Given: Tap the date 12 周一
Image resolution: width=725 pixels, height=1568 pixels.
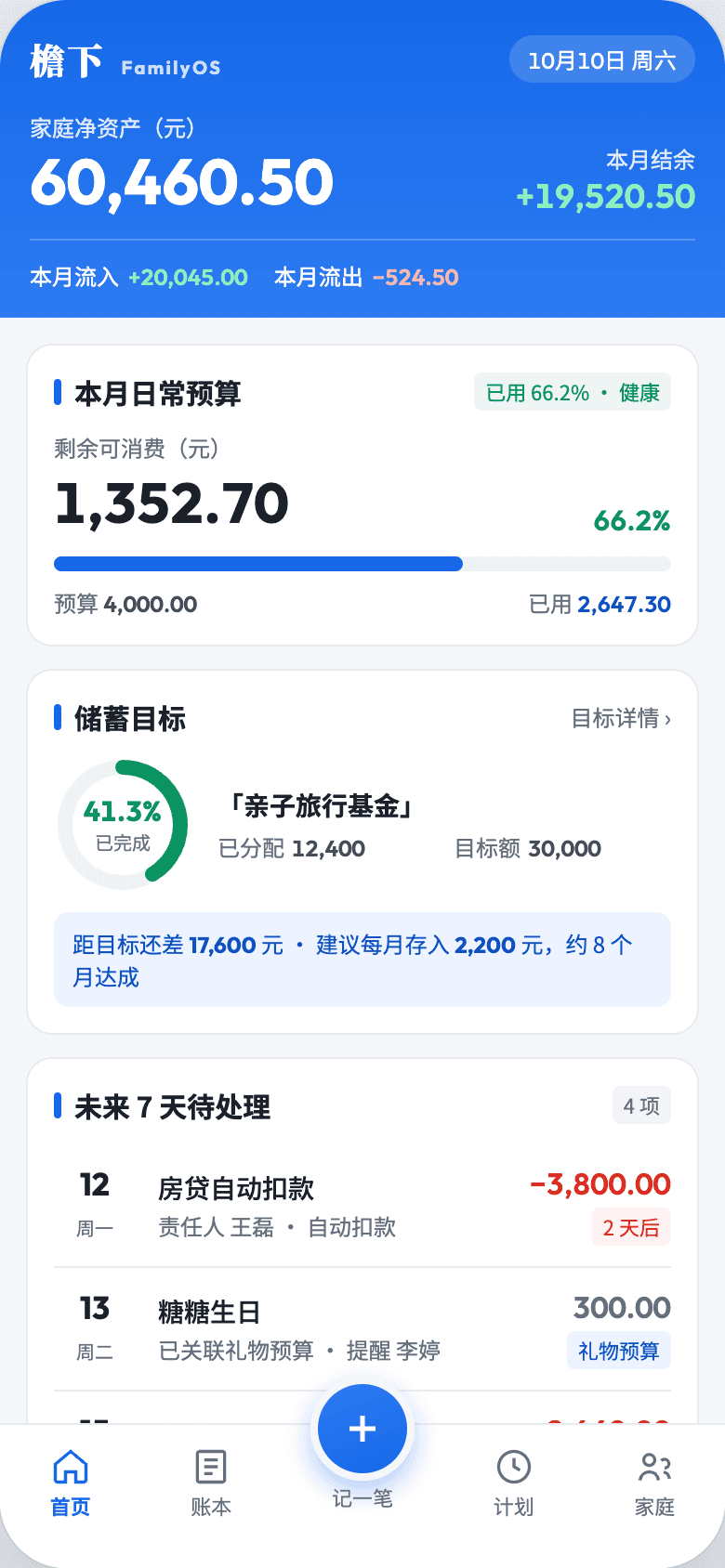Looking at the screenshot, I should pyautogui.click(x=95, y=1205).
